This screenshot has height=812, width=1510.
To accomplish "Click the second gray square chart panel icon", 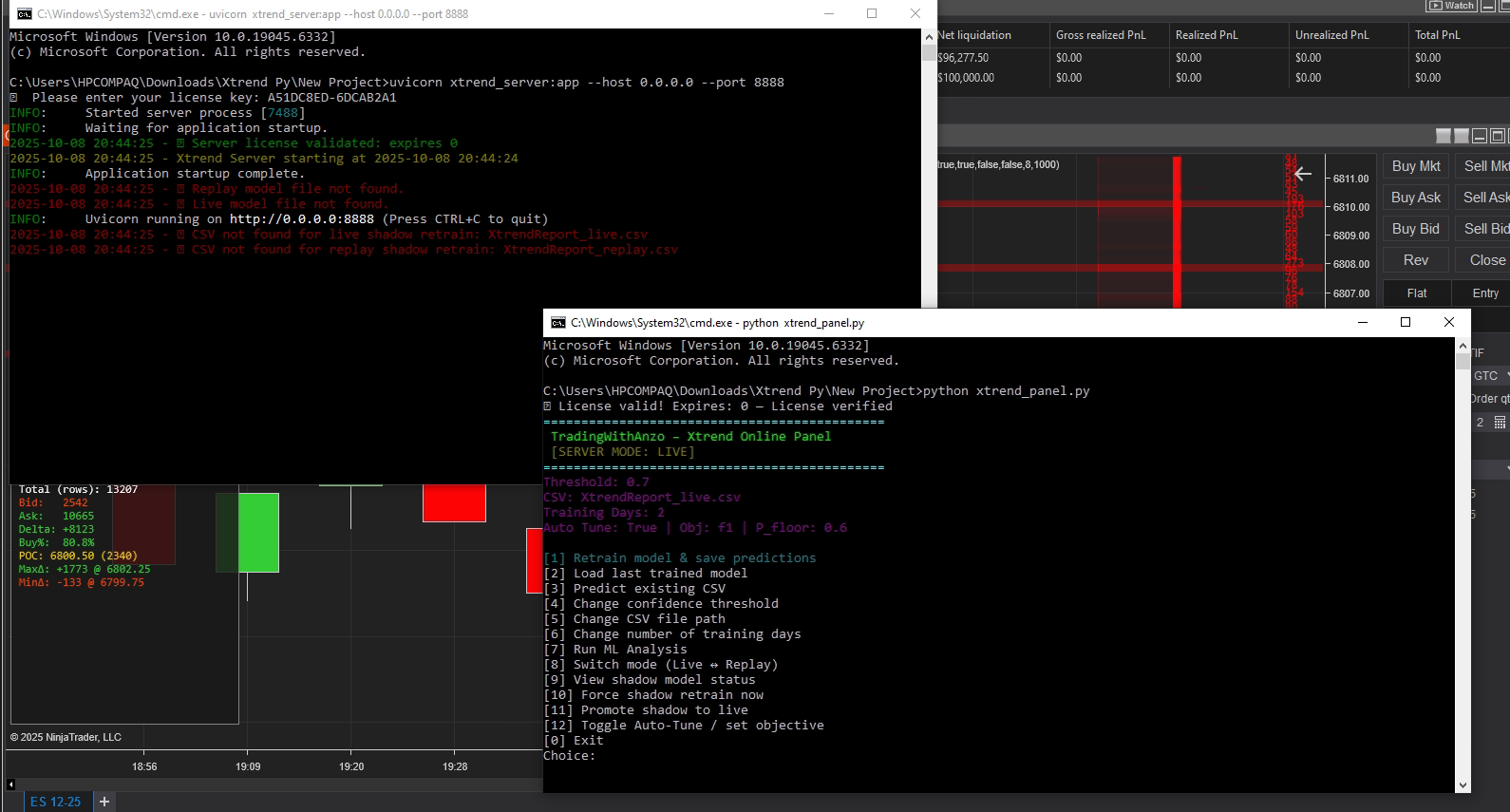I will pyautogui.click(x=1462, y=136).
